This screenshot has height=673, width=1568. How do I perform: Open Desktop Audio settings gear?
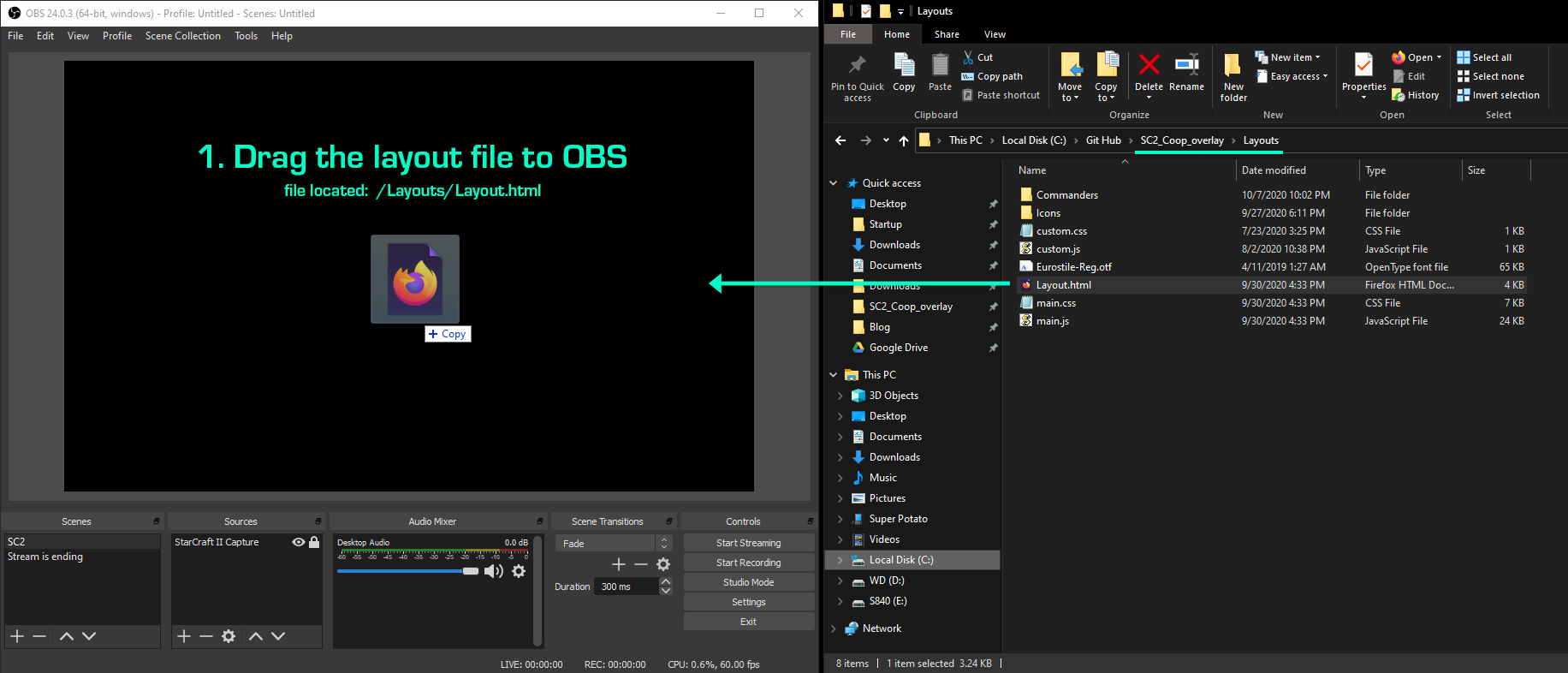click(x=519, y=571)
